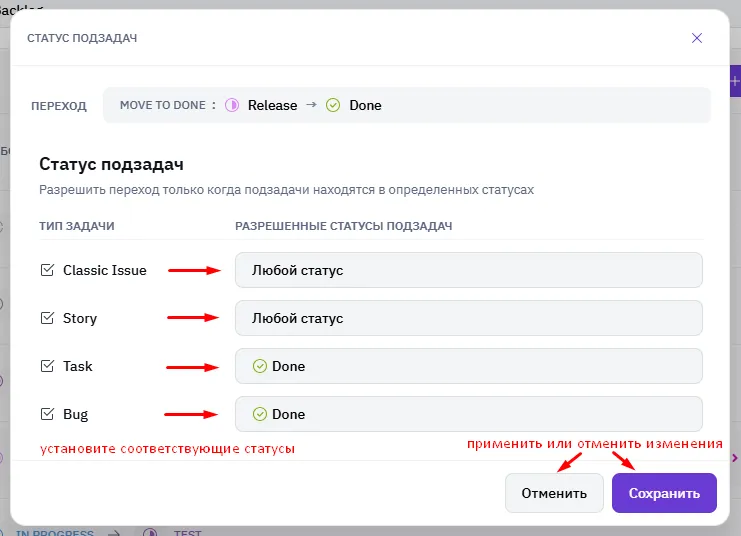Click the Task type label
The height and width of the screenshot is (536, 741).
(x=78, y=366)
